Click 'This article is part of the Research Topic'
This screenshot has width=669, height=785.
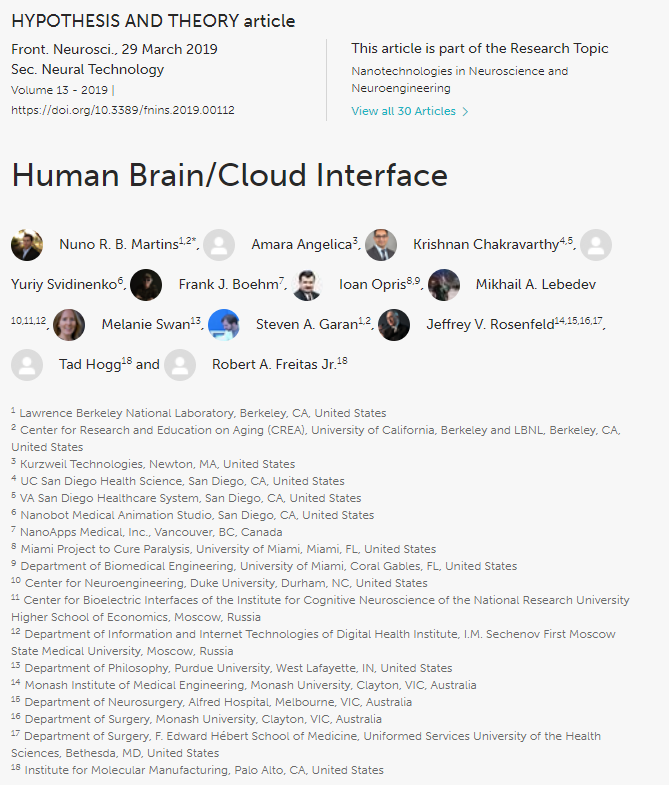tap(480, 49)
